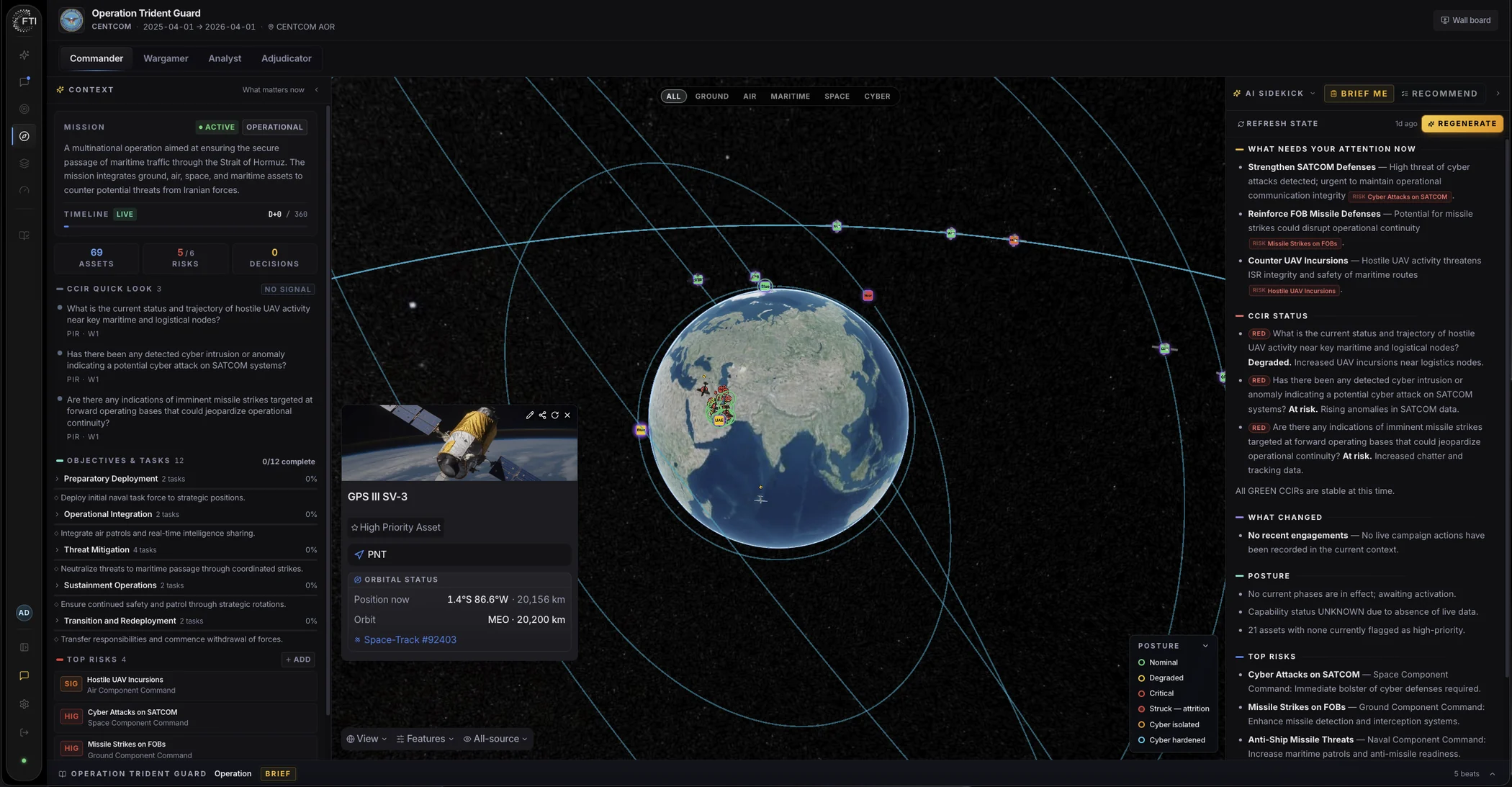This screenshot has width=1512, height=787.
Task: Edit GPS III SV-3 card with pencil icon
Action: [x=530, y=415]
